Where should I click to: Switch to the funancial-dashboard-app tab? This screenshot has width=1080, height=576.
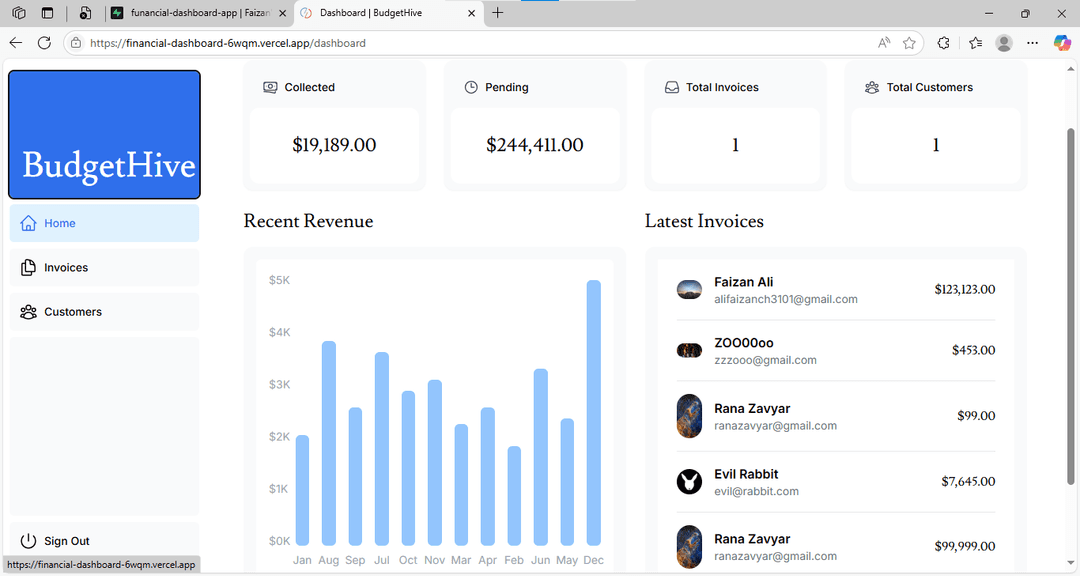[200, 13]
